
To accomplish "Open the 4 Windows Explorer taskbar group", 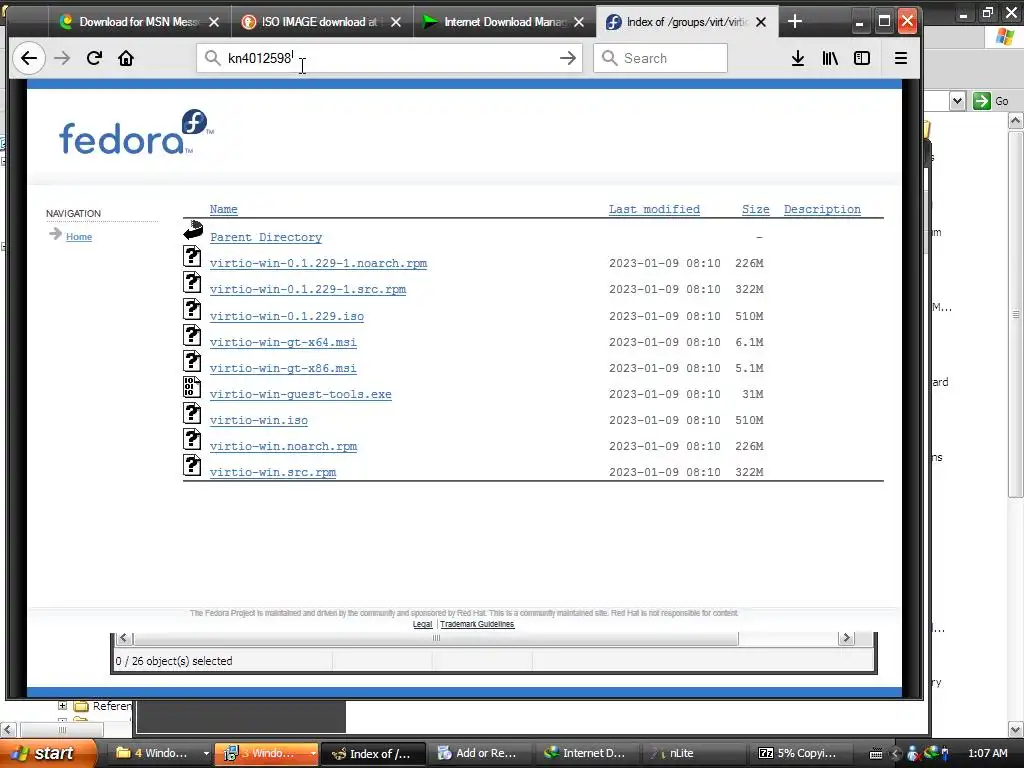I will click(161, 753).
